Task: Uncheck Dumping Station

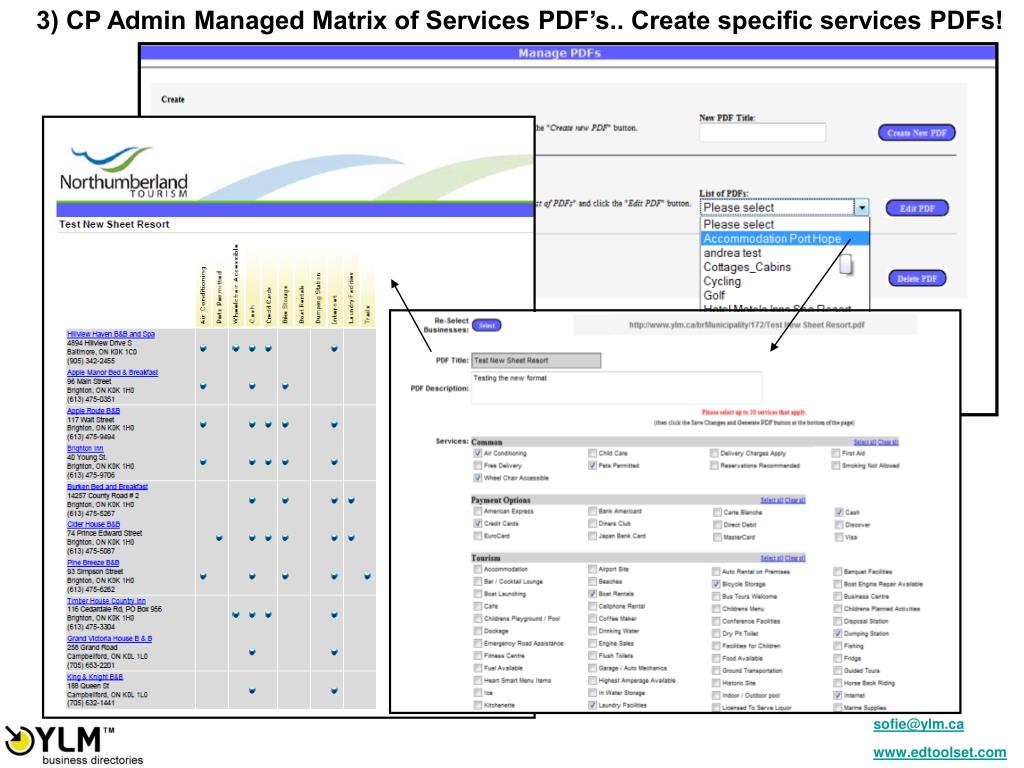Action: tap(838, 634)
